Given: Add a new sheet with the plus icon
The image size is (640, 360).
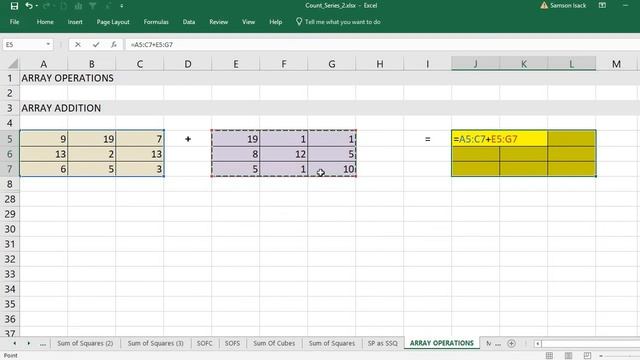Looking at the screenshot, I should pyautogui.click(x=511, y=344).
